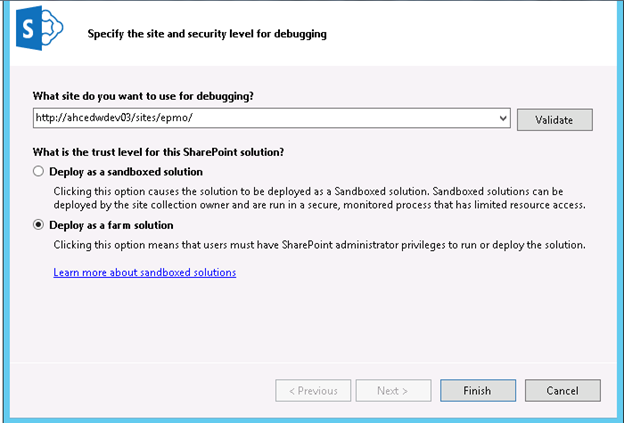Open 'Learn more about sandboxed solutions' link
This screenshot has height=423, width=624.
point(144,272)
